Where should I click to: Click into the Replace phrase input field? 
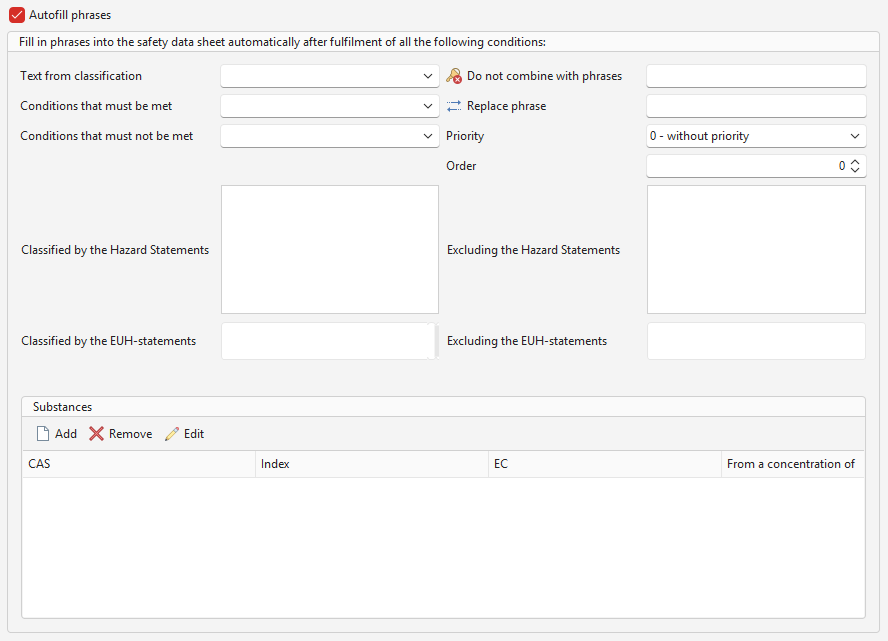pos(756,106)
